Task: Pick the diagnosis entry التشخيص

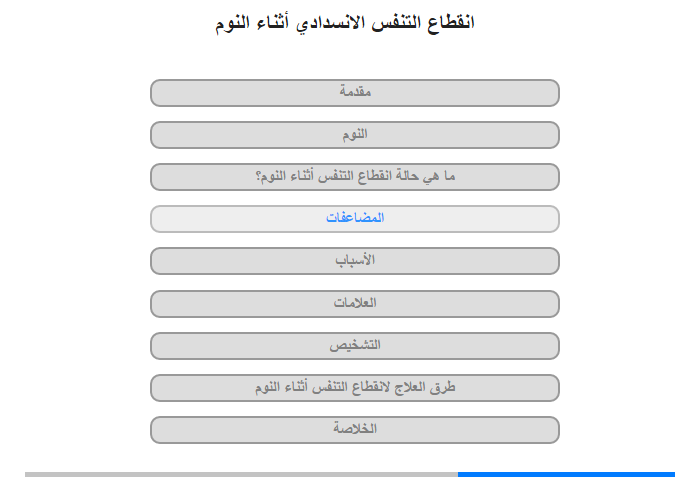Action: click(x=355, y=346)
